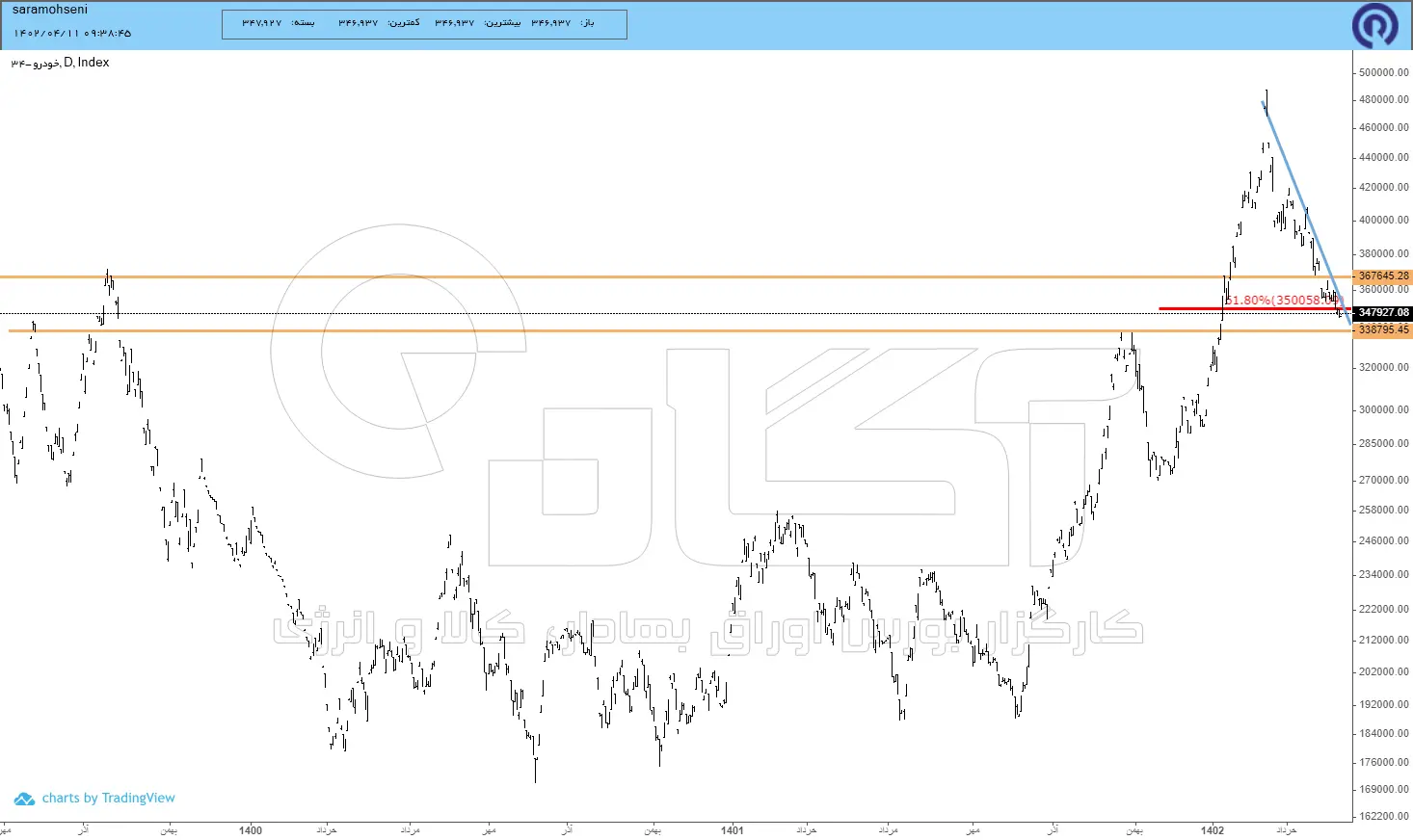Click the 222000.00 price axis label
Viewport: 1413px width, 840px height.
tap(1384, 609)
